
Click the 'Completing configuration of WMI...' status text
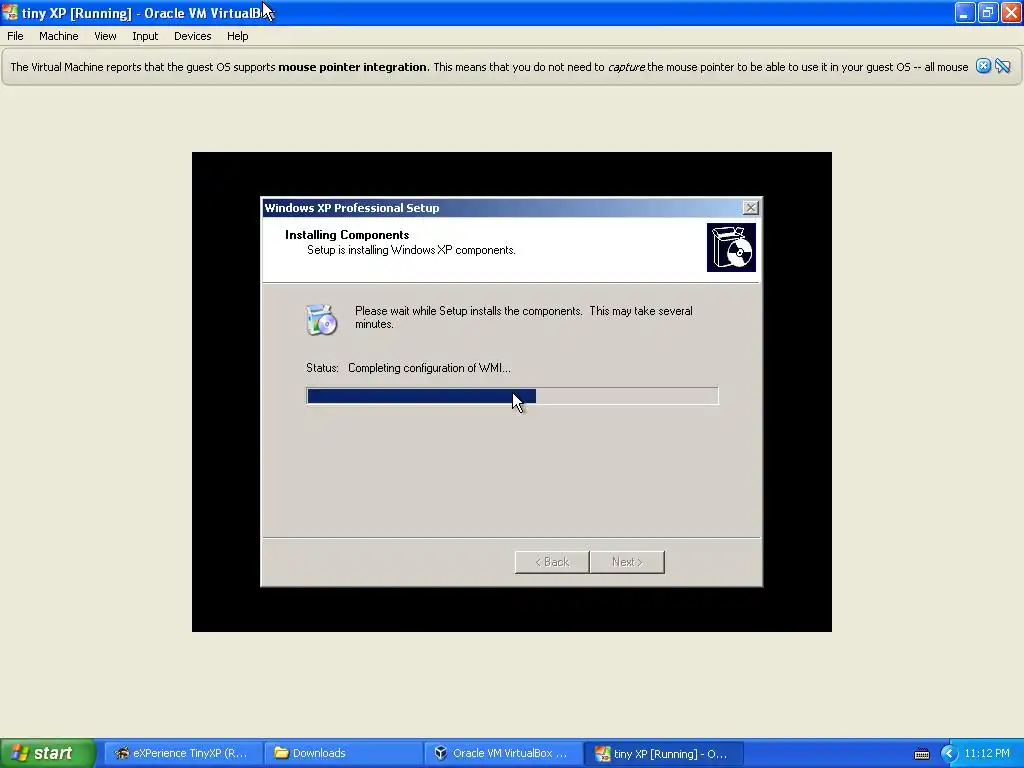[429, 368]
